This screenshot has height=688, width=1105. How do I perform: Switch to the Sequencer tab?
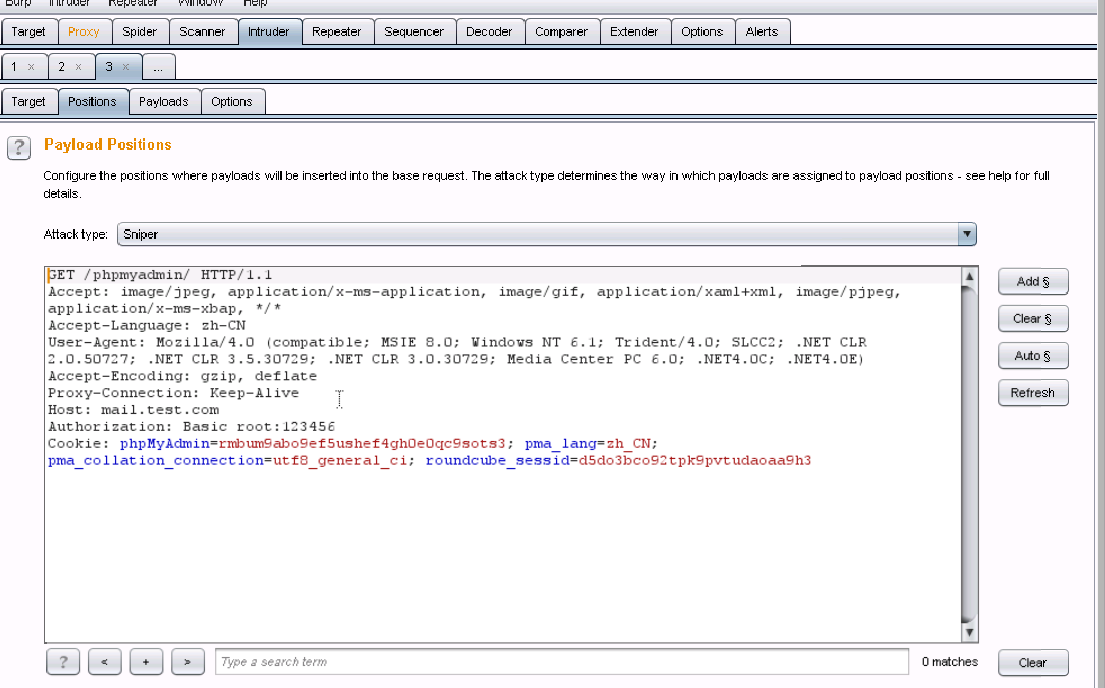coord(414,32)
